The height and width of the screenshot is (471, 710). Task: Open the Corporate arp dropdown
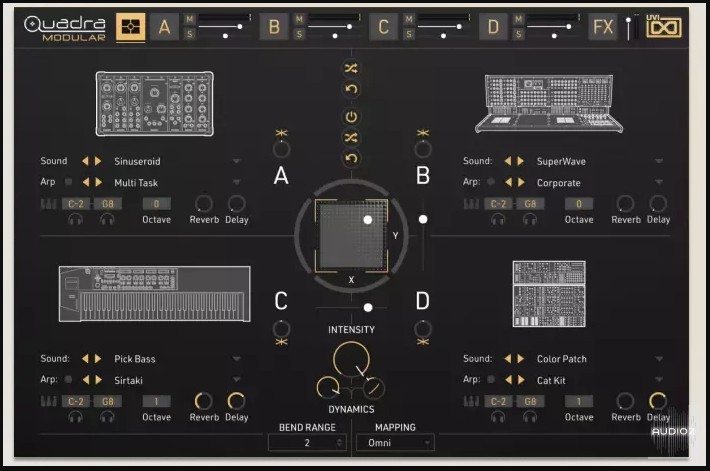(x=659, y=182)
